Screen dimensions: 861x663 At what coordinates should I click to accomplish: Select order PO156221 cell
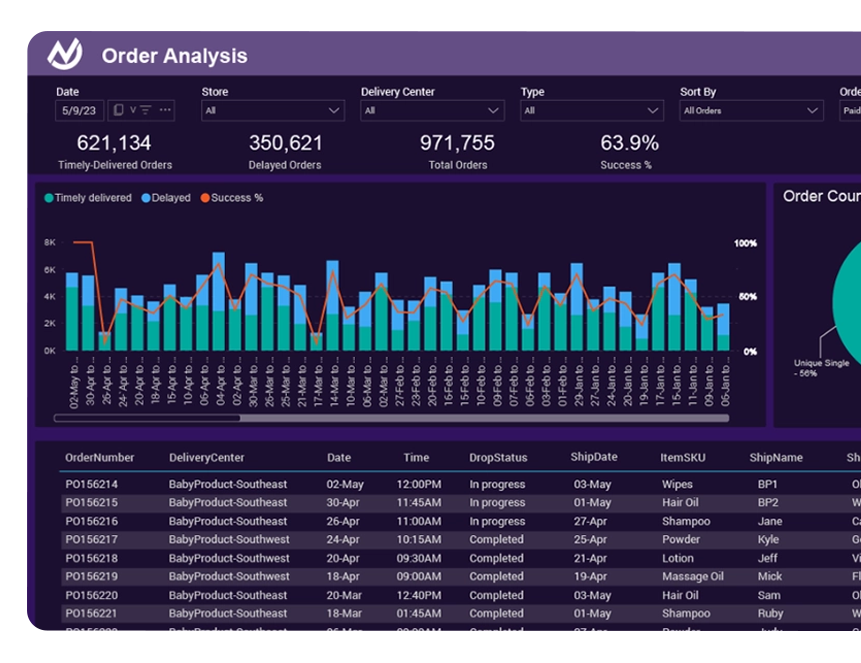click(91, 613)
